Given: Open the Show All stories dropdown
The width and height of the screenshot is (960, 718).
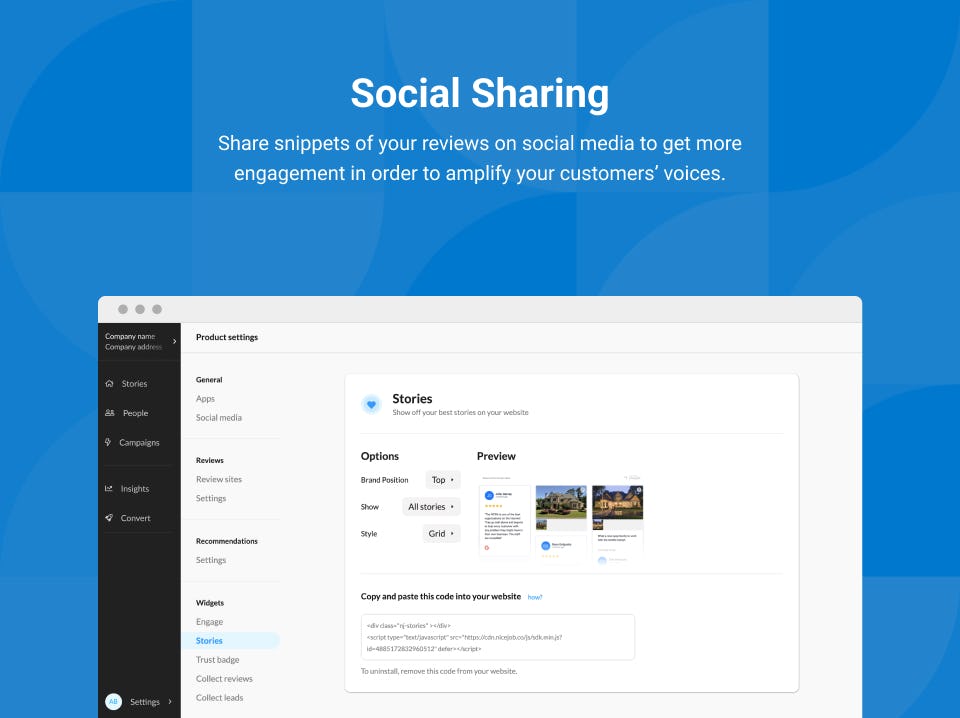Looking at the screenshot, I should click(x=431, y=507).
